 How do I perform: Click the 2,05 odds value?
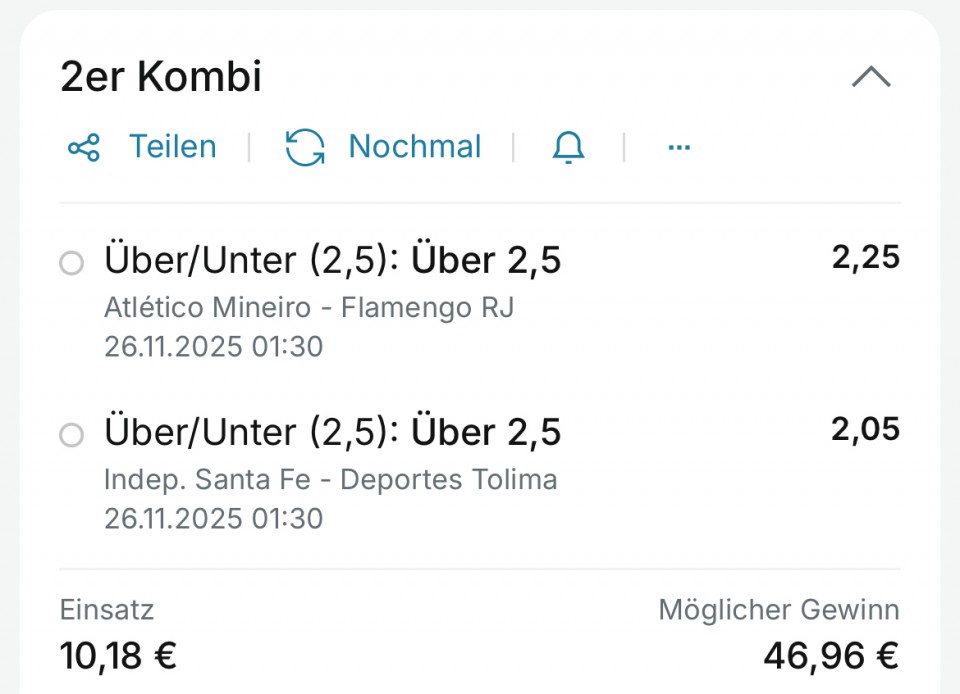tap(865, 430)
